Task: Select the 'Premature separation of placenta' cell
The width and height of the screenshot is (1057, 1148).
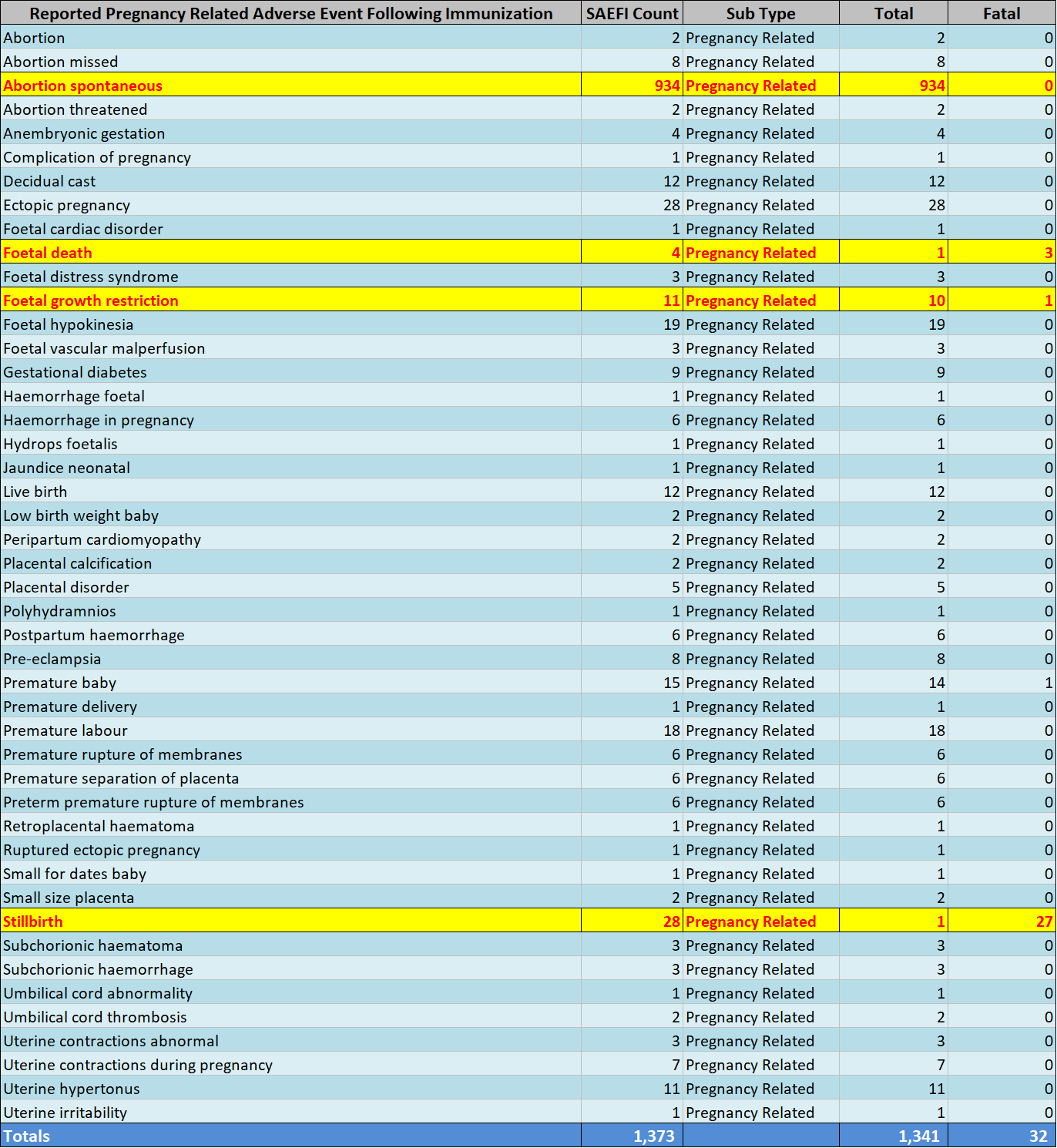Action: [290, 778]
